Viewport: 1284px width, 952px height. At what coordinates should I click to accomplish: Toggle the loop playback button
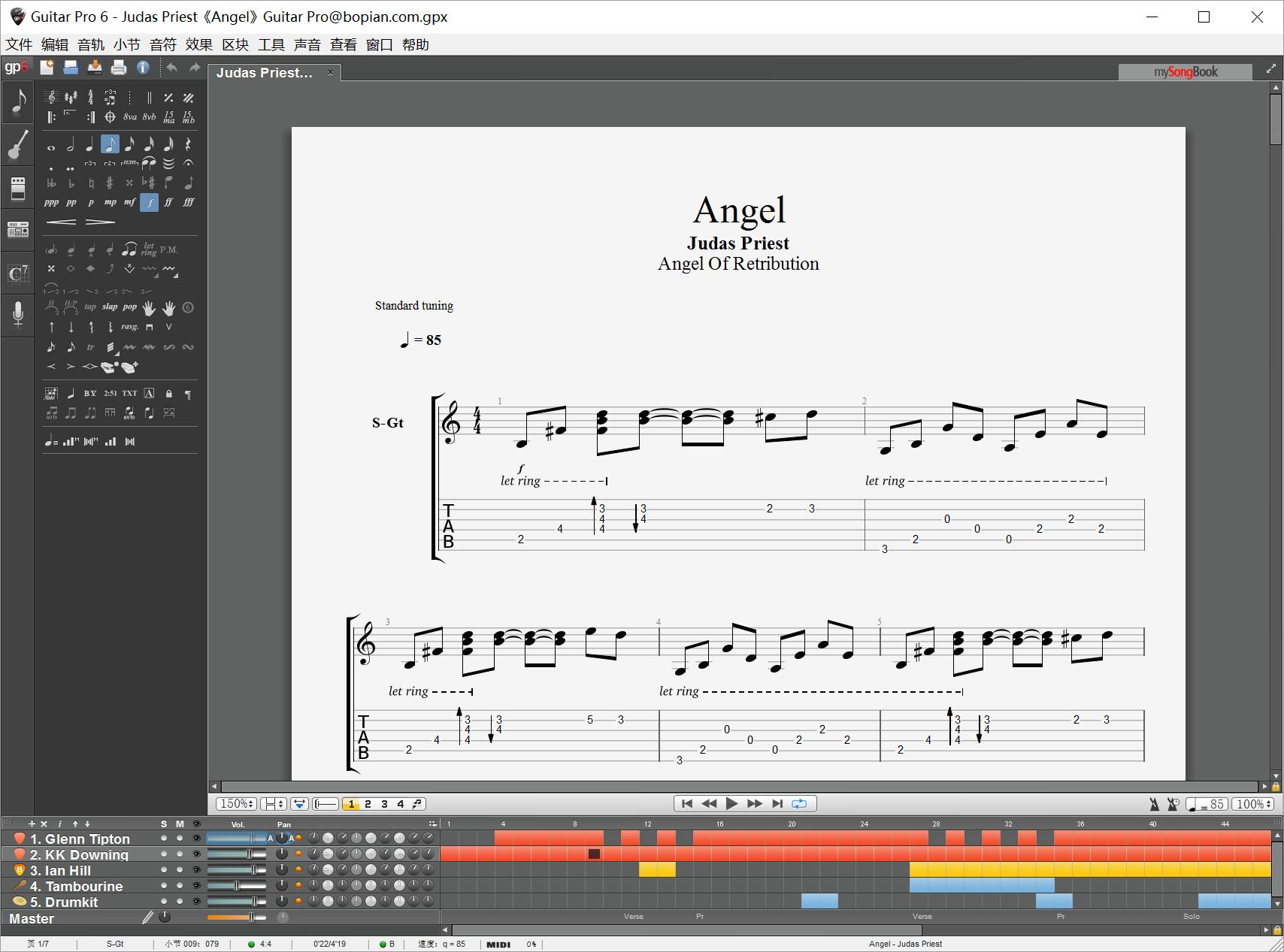[x=799, y=804]
